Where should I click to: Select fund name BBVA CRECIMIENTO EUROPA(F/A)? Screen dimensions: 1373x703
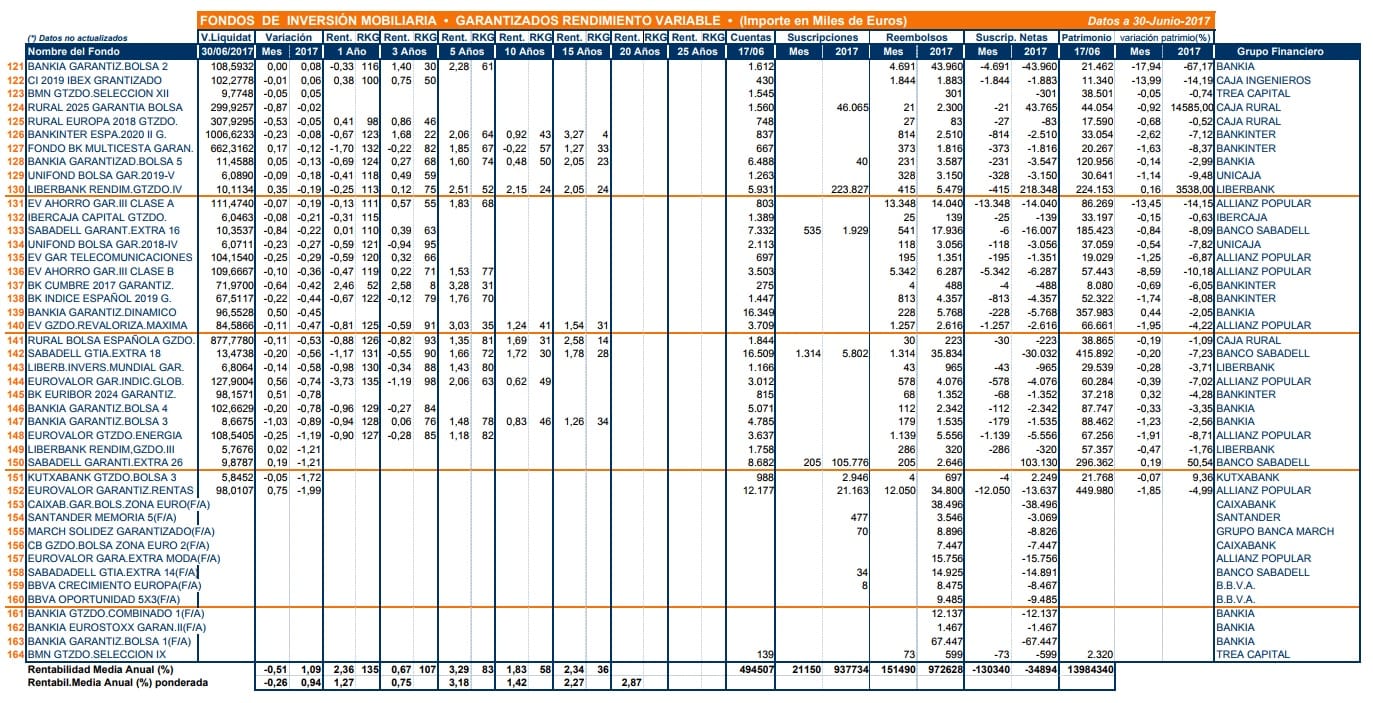click(x=113, y=586)
